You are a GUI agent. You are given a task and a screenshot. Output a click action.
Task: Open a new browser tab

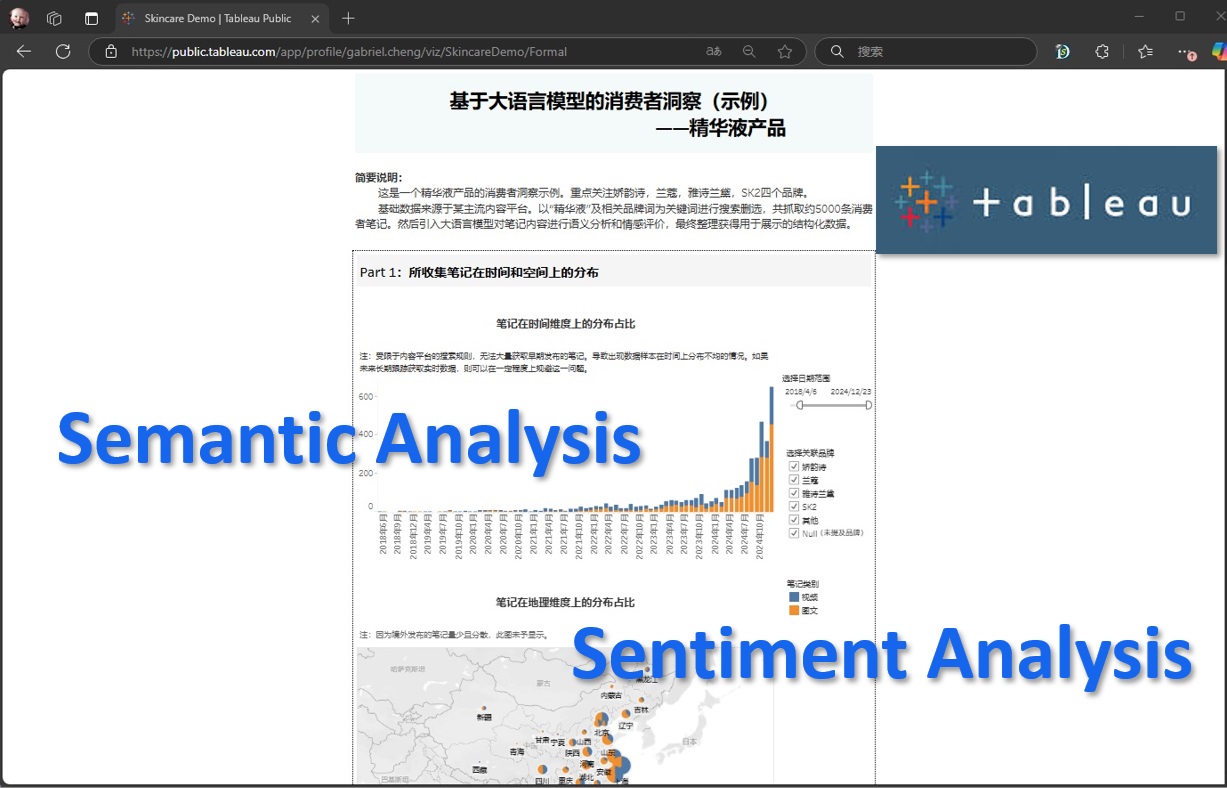(348, 18)
